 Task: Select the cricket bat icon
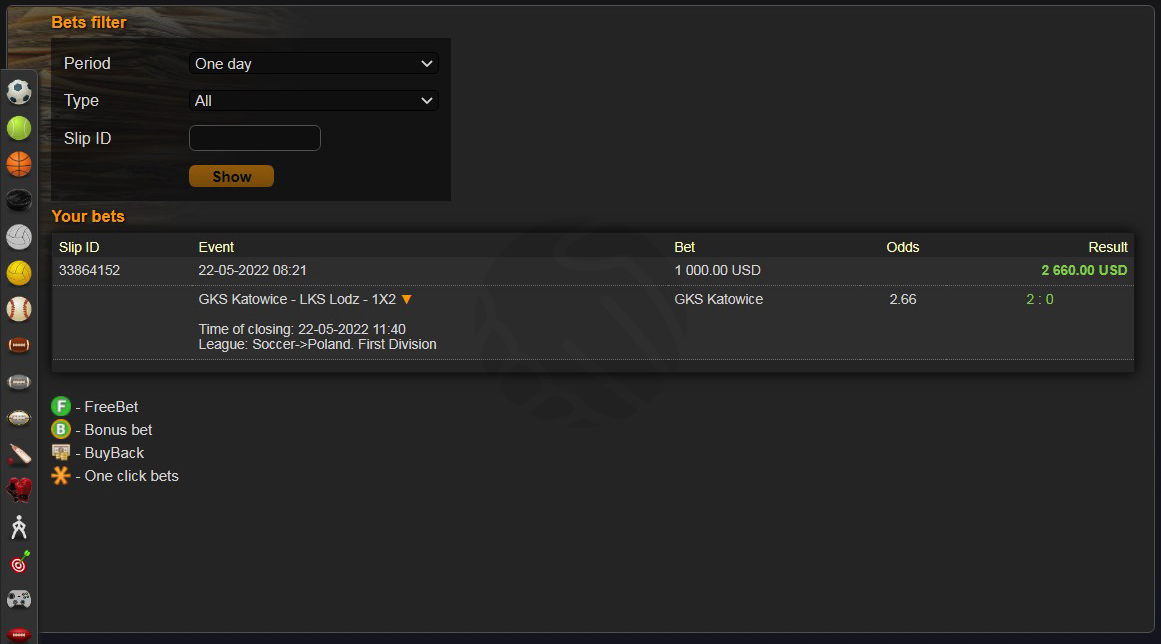[19, 454]
